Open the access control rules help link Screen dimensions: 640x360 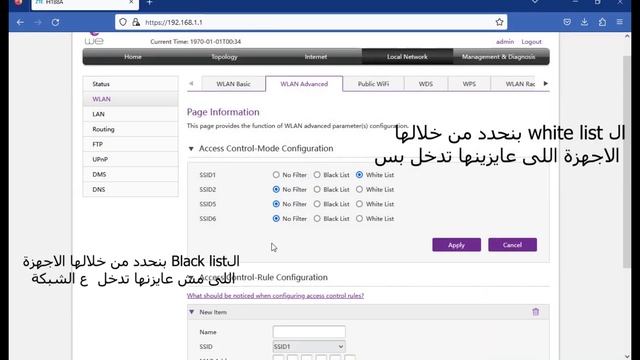click(275, 296)
